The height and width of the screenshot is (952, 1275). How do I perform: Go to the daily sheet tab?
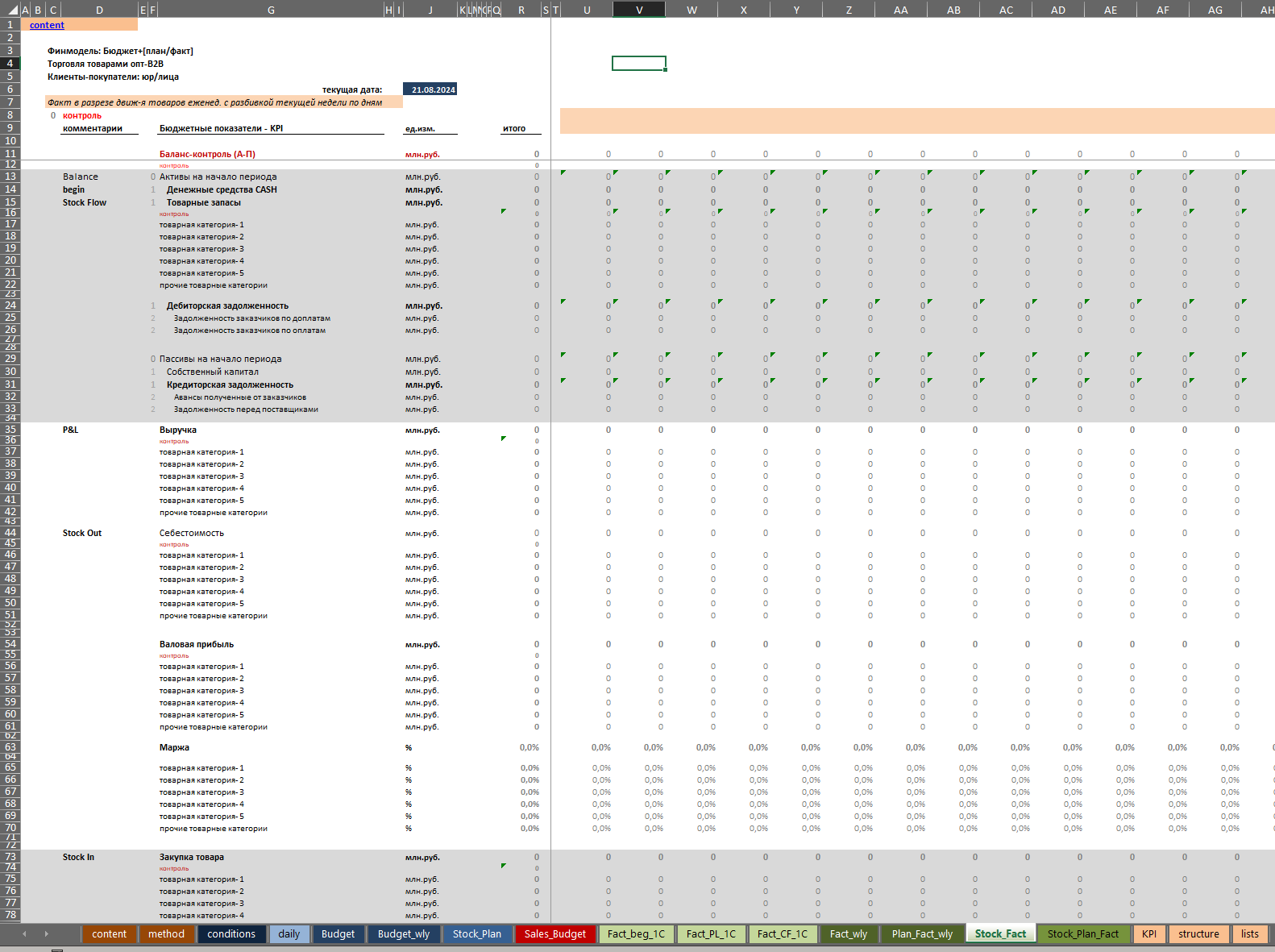pyautogui.click(x=289, y=934)
